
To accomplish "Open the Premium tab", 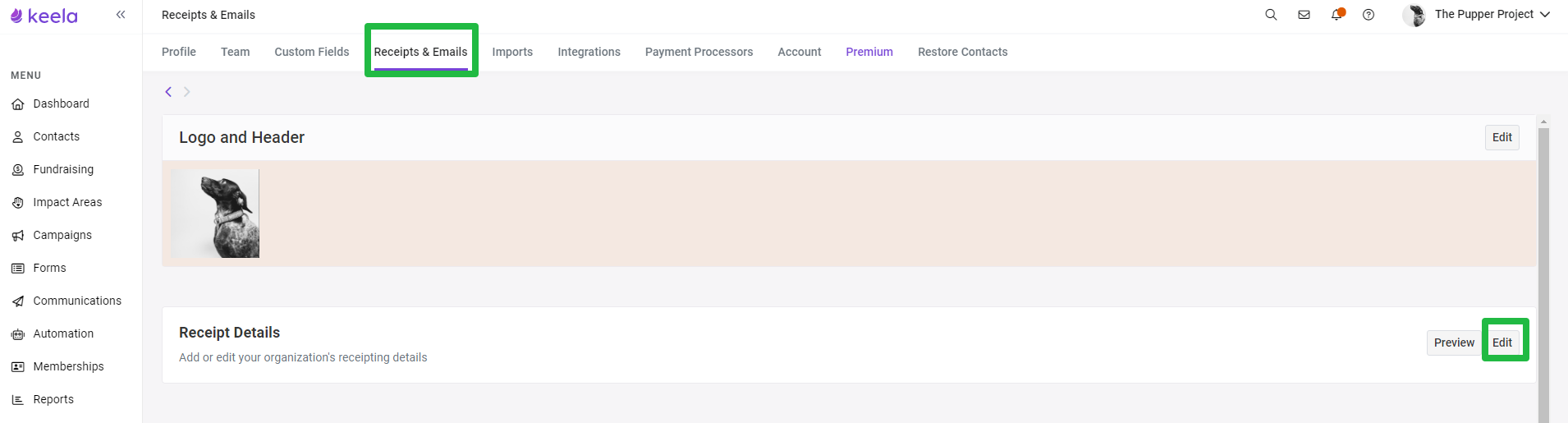I will (869, 52).
